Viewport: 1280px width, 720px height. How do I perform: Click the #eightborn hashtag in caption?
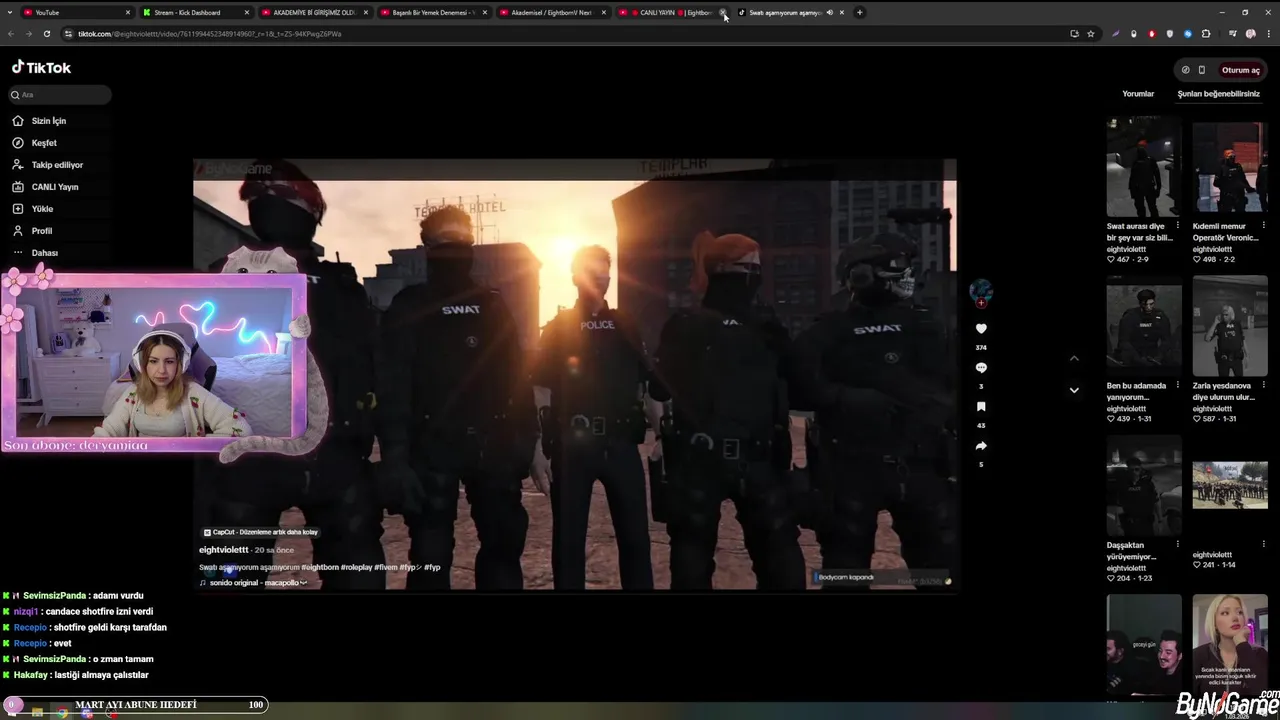tap(320, 567)
